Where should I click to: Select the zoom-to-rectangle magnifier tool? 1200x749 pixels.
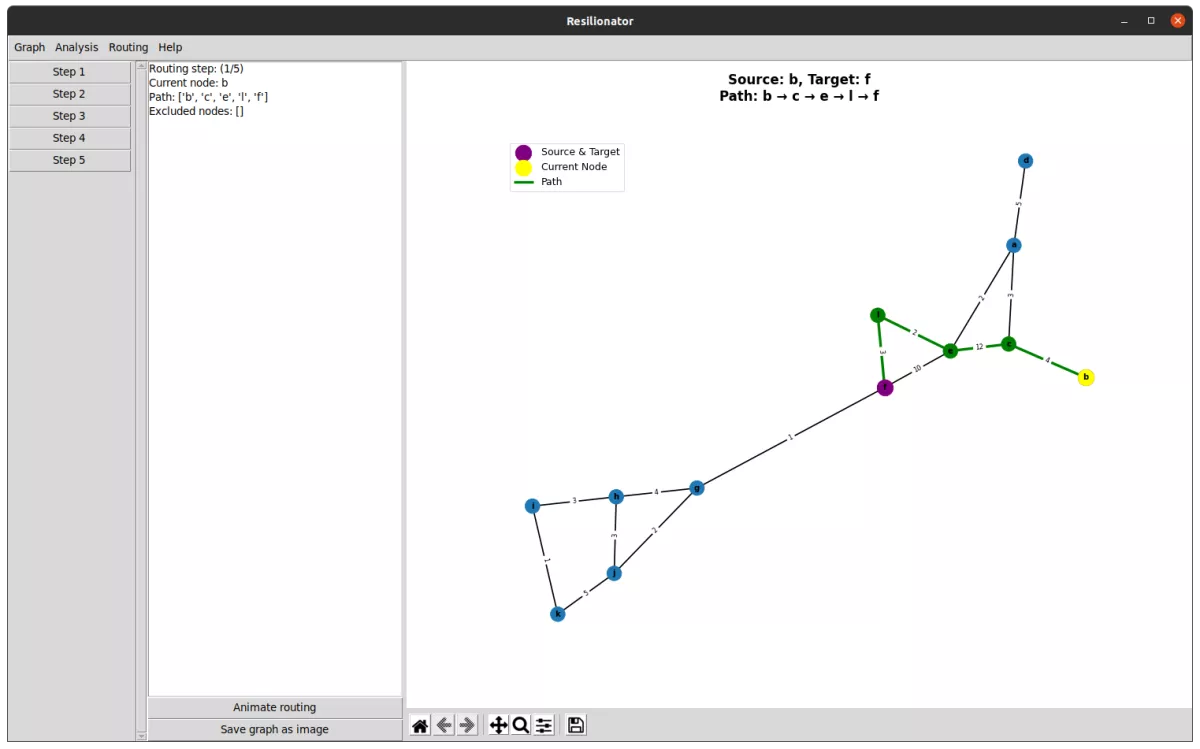[x=520, y=725]
